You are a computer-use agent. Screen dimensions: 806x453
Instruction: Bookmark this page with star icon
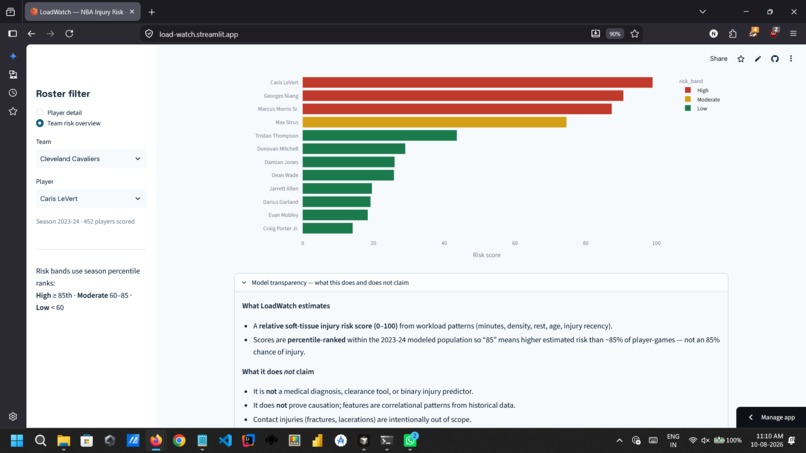coord(635,34)
